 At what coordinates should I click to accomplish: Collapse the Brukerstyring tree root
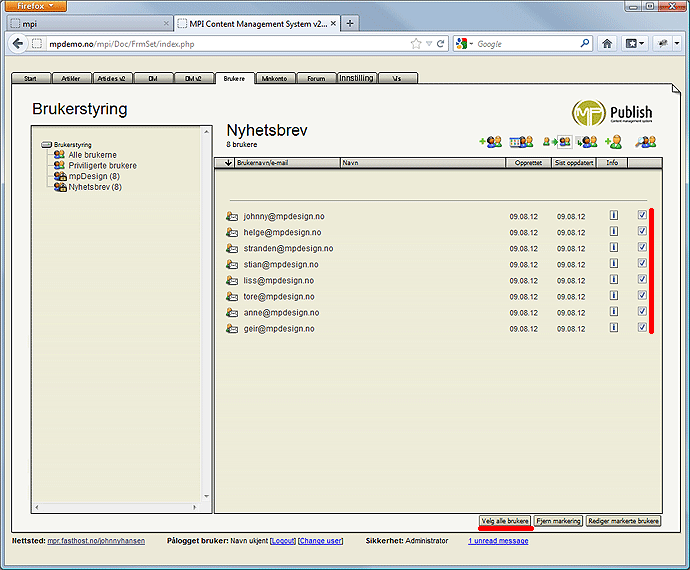point(46,145)
